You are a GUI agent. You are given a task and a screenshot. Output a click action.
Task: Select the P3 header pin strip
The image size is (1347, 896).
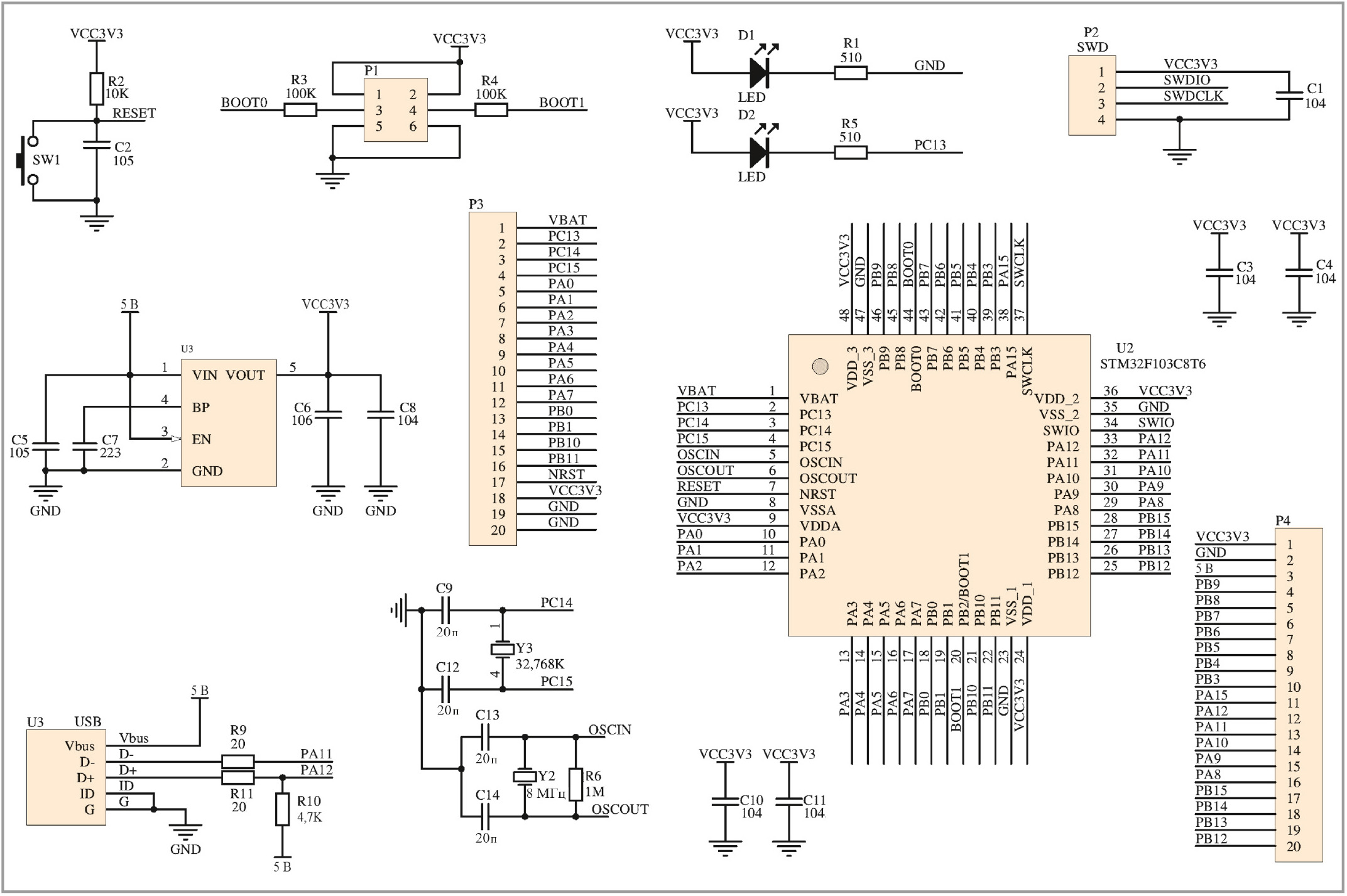tap(493, 379)
